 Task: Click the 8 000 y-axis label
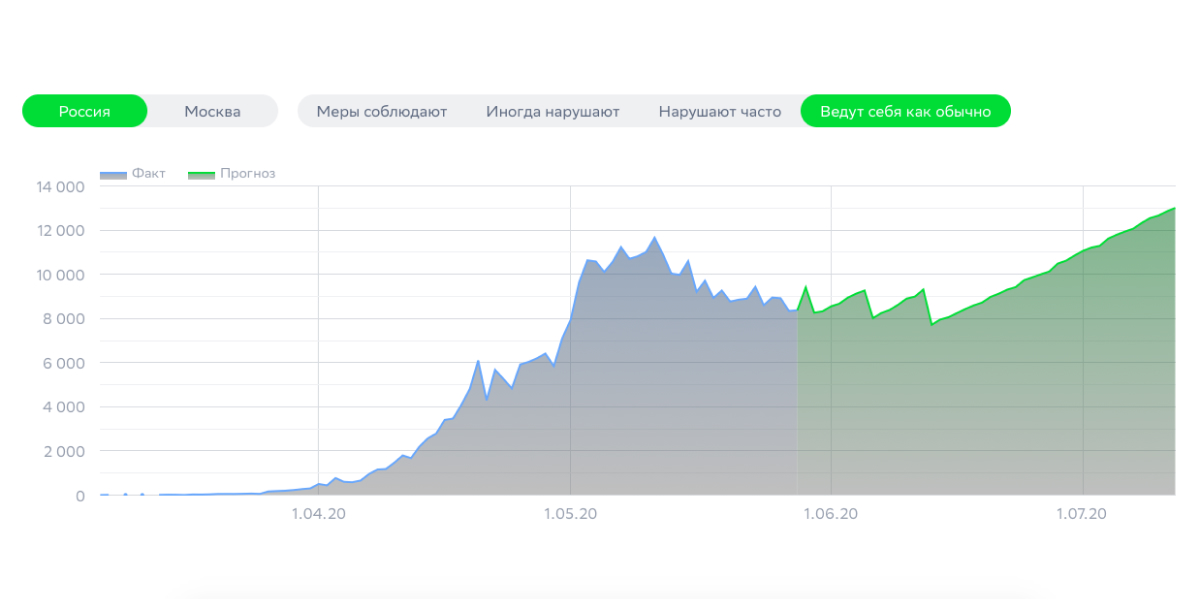coord(63,319)
